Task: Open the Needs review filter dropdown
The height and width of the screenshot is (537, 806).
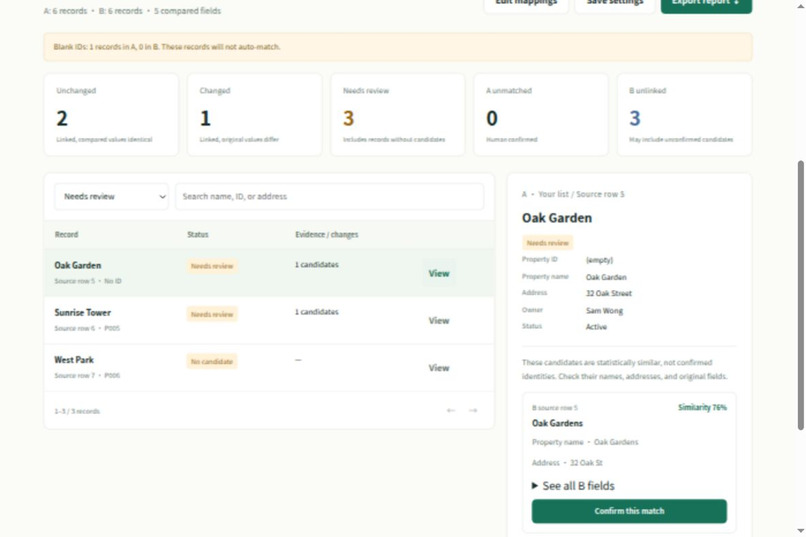Action: pos(112,196)
